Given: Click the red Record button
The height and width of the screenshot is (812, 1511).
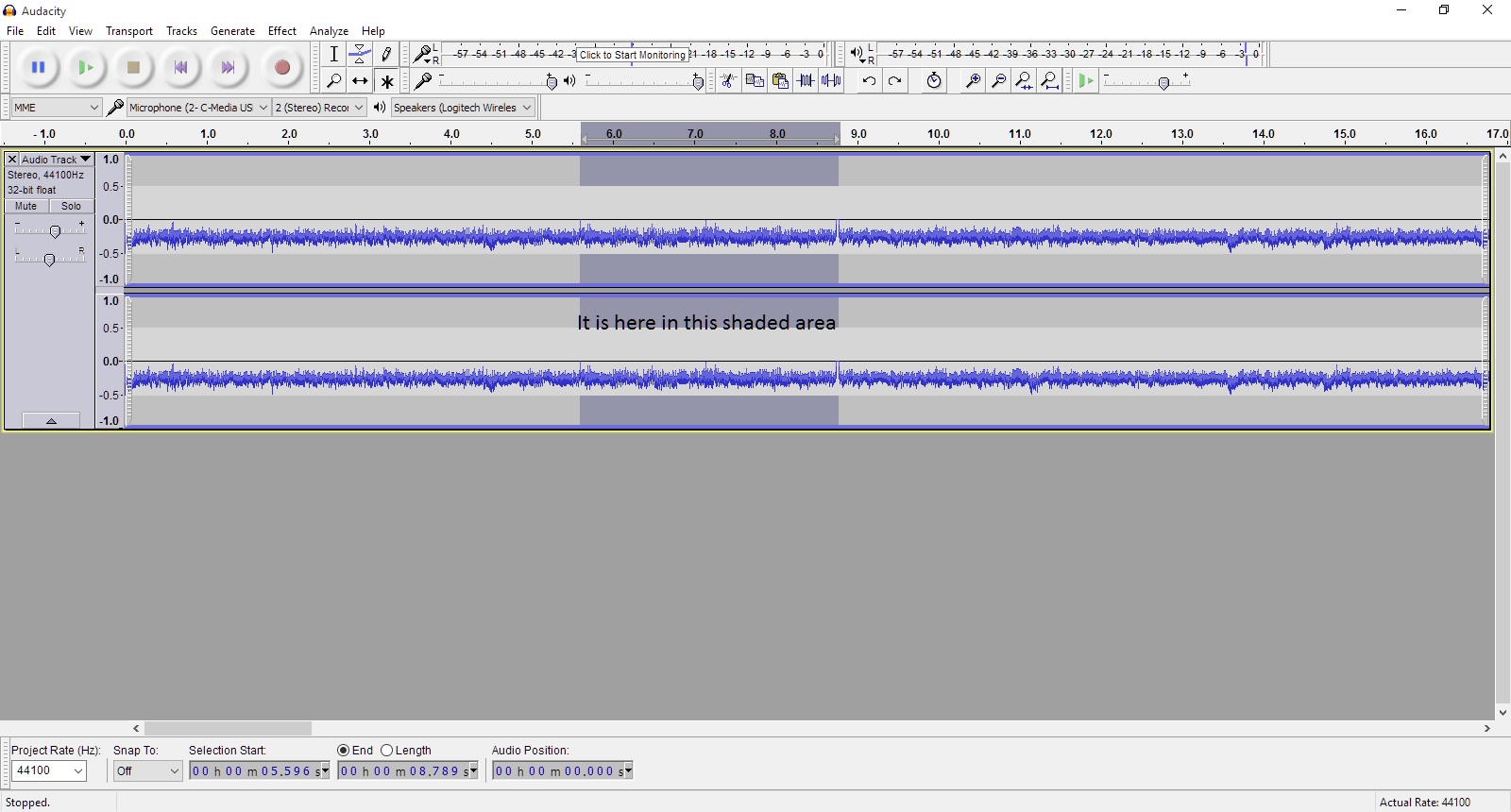Looking at the screenshot, I should [x=281, y=67].
